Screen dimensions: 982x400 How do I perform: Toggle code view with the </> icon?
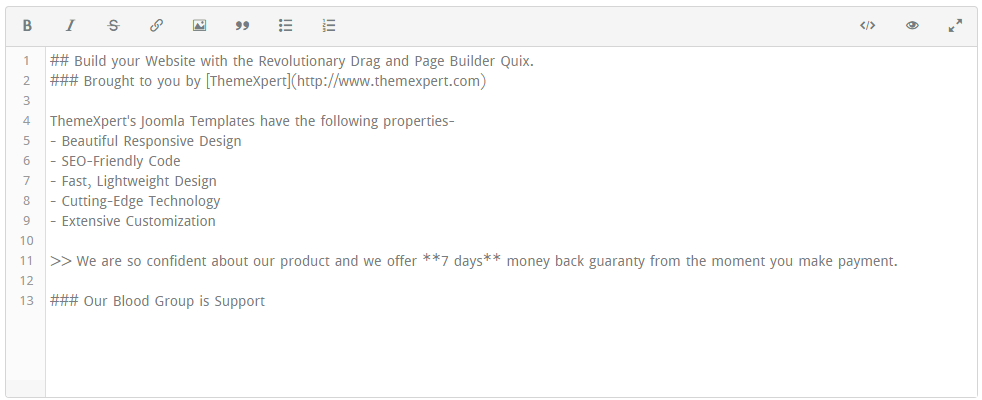(x=867, y=26)
